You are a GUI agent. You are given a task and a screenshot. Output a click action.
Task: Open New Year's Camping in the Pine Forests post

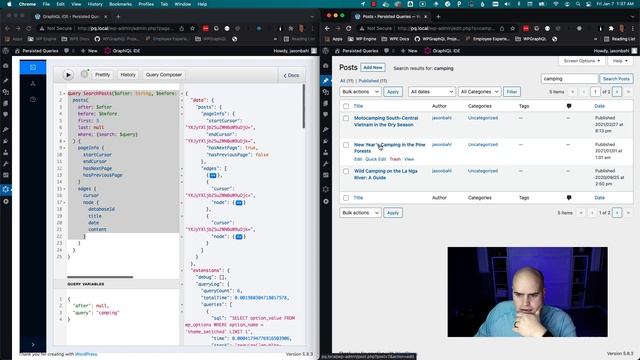[x=389, y=148]
